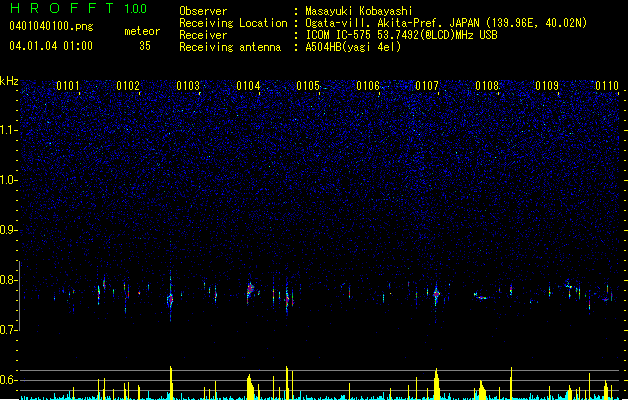Click the strong meteor echo near 0103
Viewport: 629px width, 400px height.
(x=170, y=299)
